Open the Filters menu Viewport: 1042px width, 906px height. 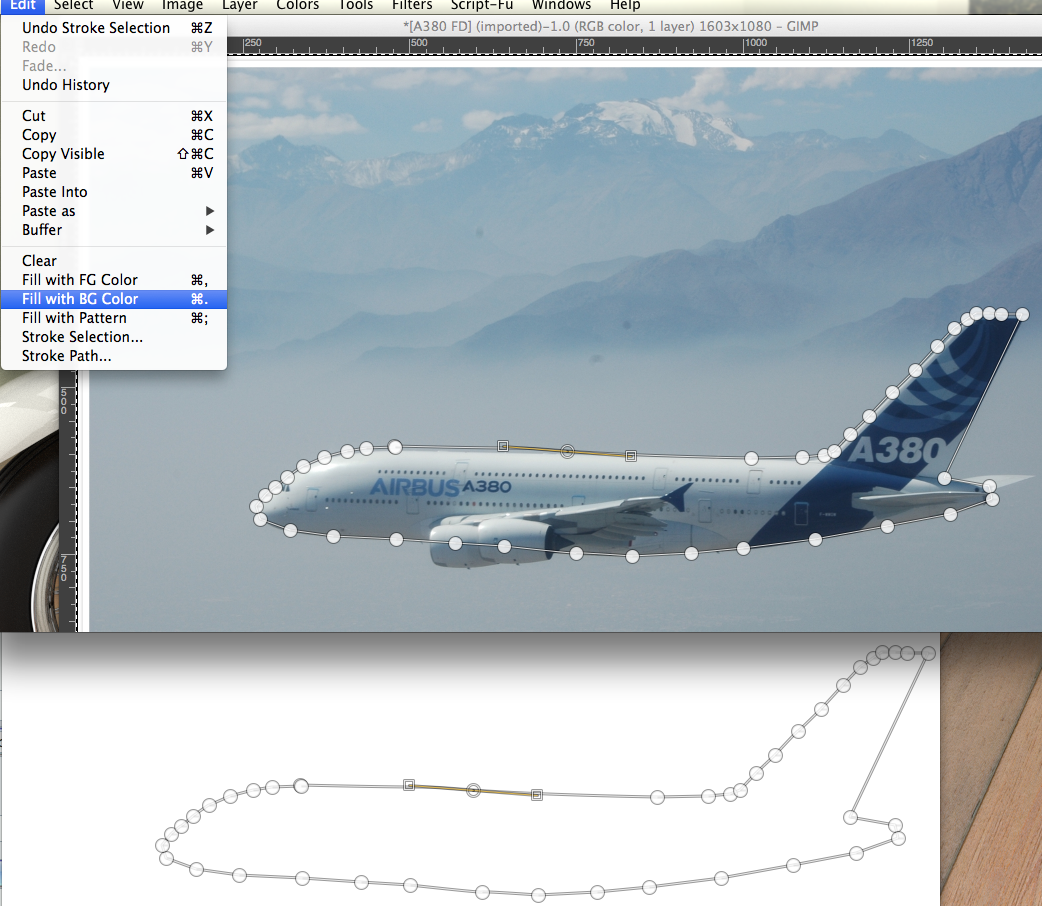pyautogui.click(x=412, y=5)
